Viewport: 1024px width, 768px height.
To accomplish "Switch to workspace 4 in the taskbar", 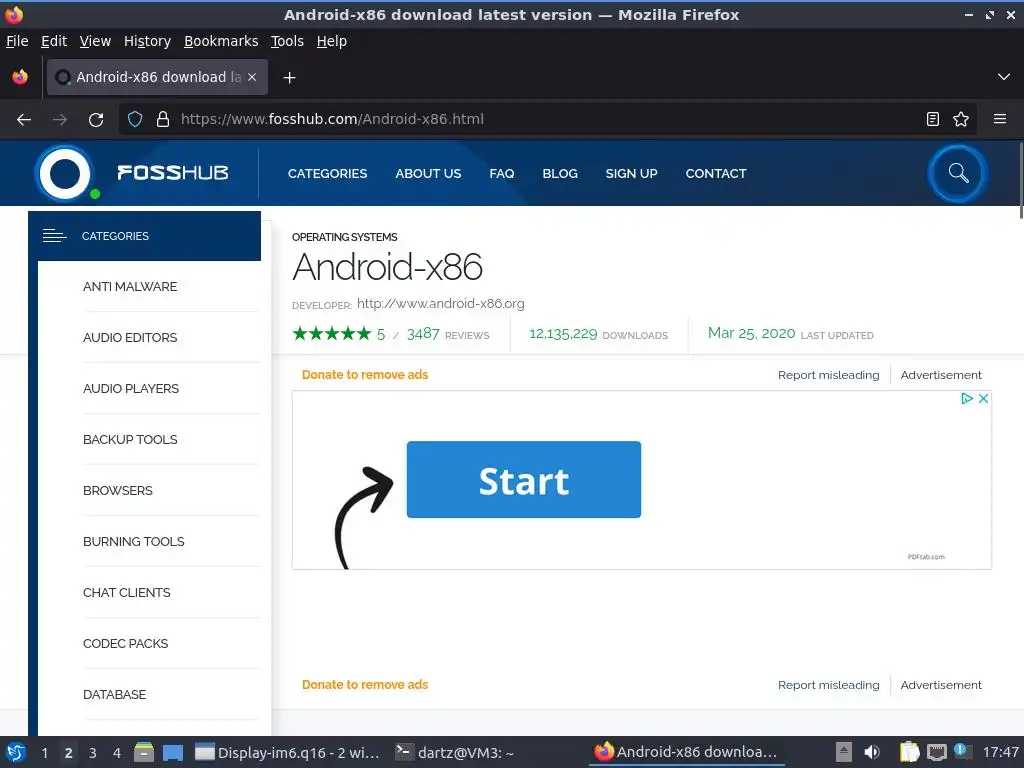I will tap(117, 753).
